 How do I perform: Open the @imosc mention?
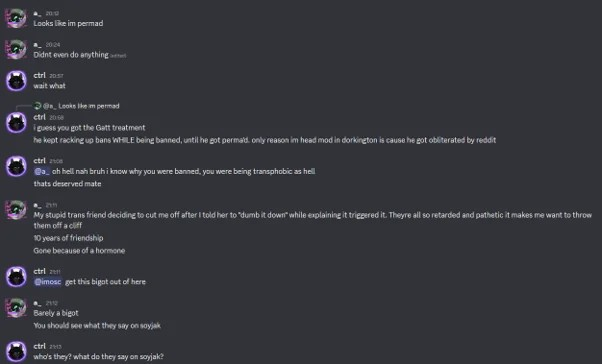coord(48,282)
